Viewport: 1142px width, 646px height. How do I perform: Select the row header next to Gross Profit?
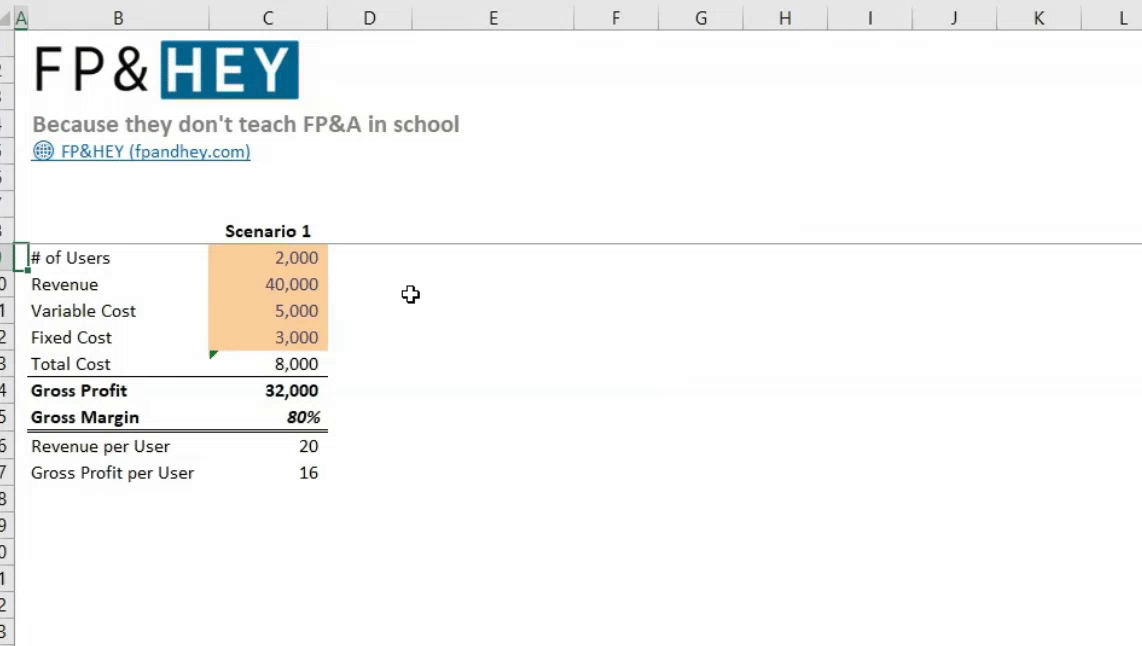pos(9,390)
